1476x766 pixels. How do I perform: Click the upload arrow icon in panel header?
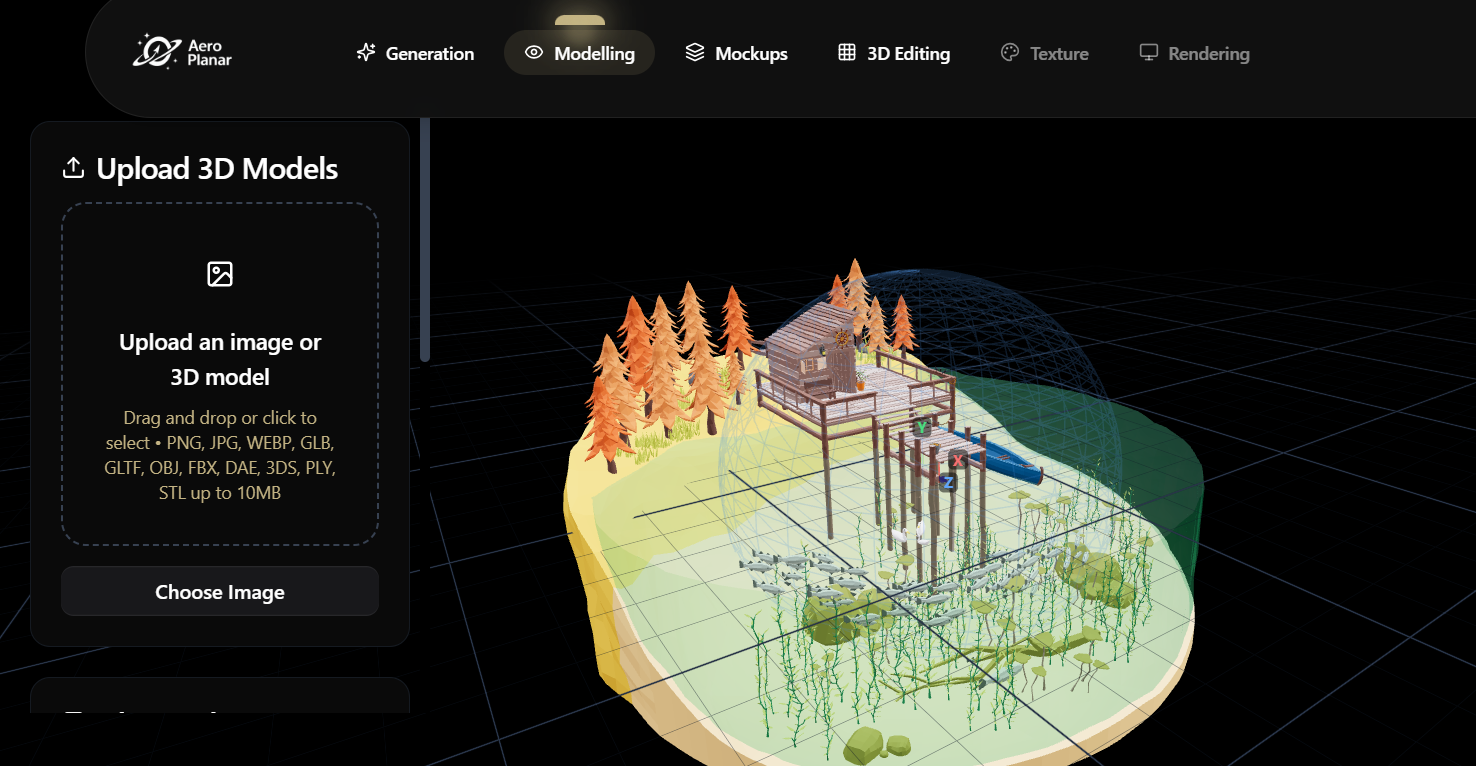73,168
